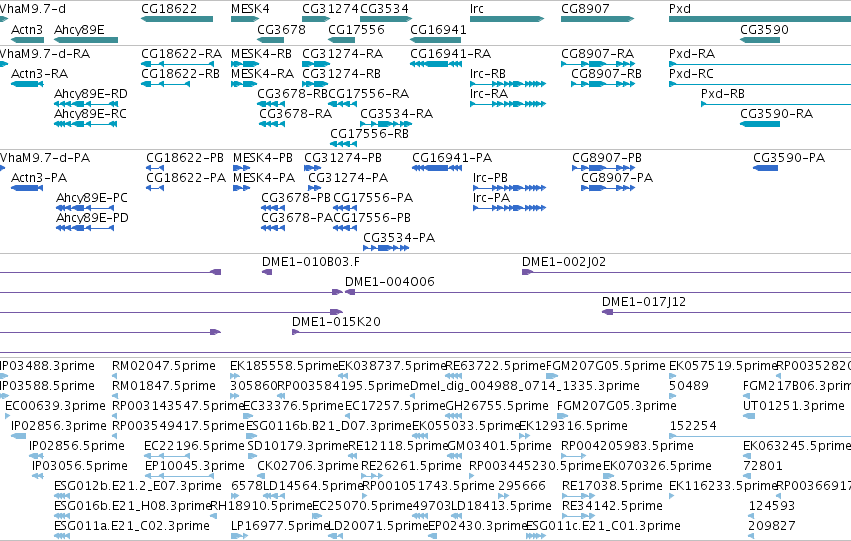Select transcript CG8907-RA label
Screen dimensions: 851x541
pyautogui.click(x=598, y=54)
